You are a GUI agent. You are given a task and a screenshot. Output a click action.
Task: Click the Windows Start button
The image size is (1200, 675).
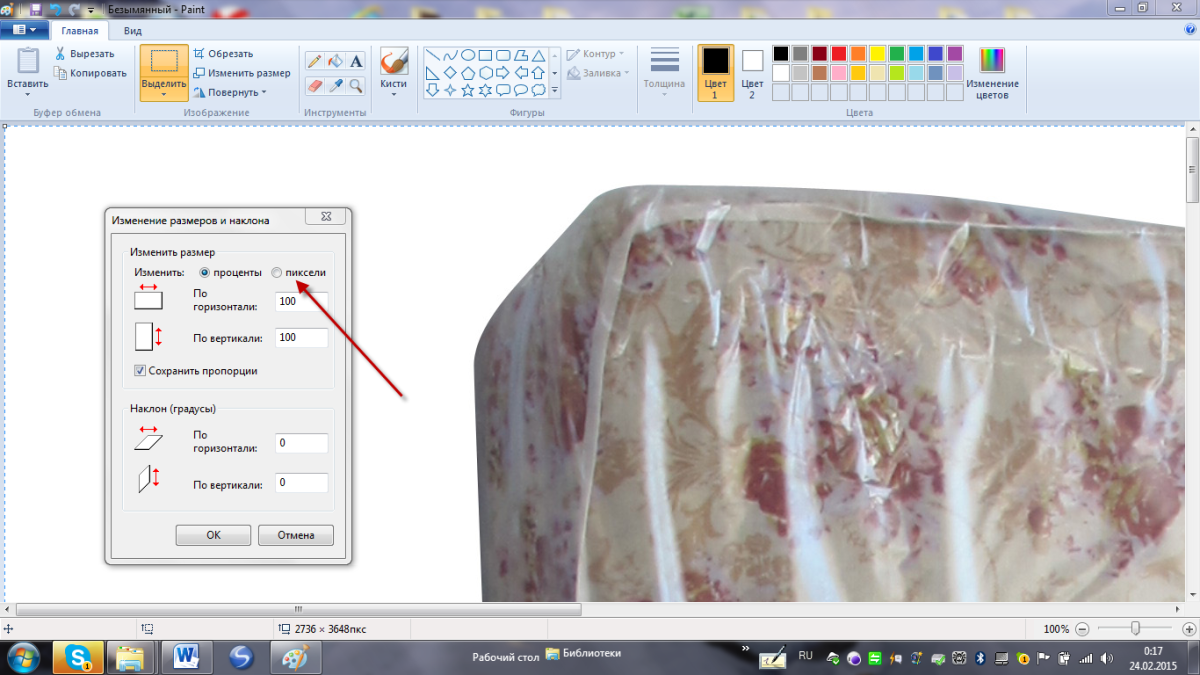click(22, 657)
